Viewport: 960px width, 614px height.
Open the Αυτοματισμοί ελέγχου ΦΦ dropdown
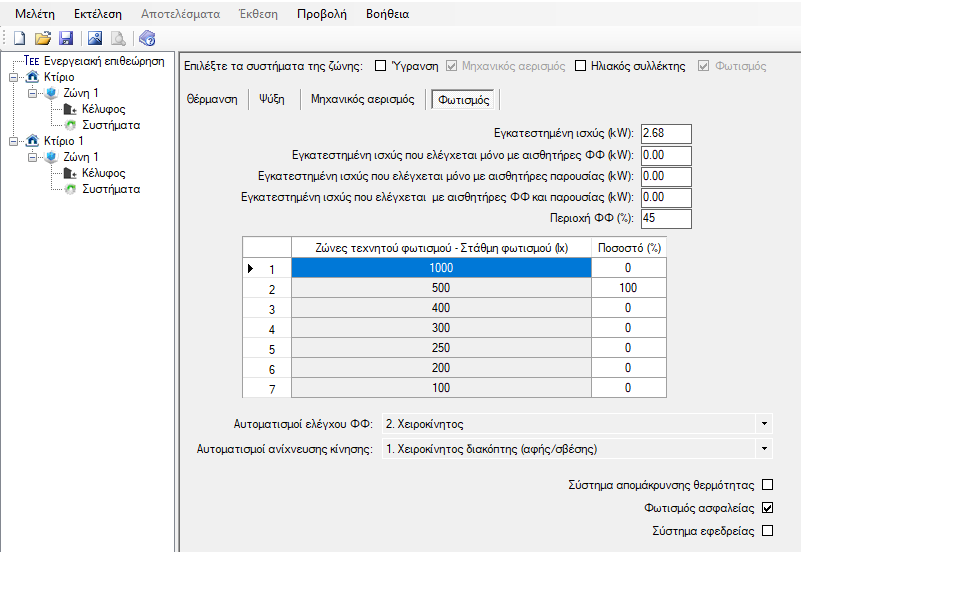[x=764, y=423]
